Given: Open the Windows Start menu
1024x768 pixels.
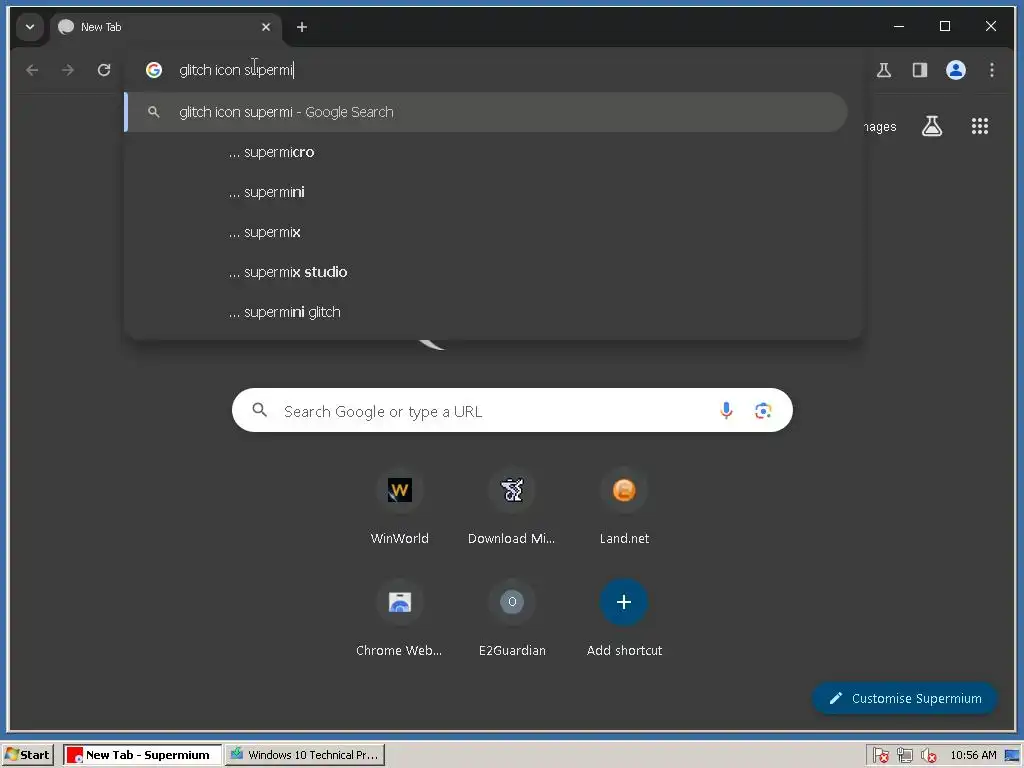Looking at the screenshot, I should (27, 755).
